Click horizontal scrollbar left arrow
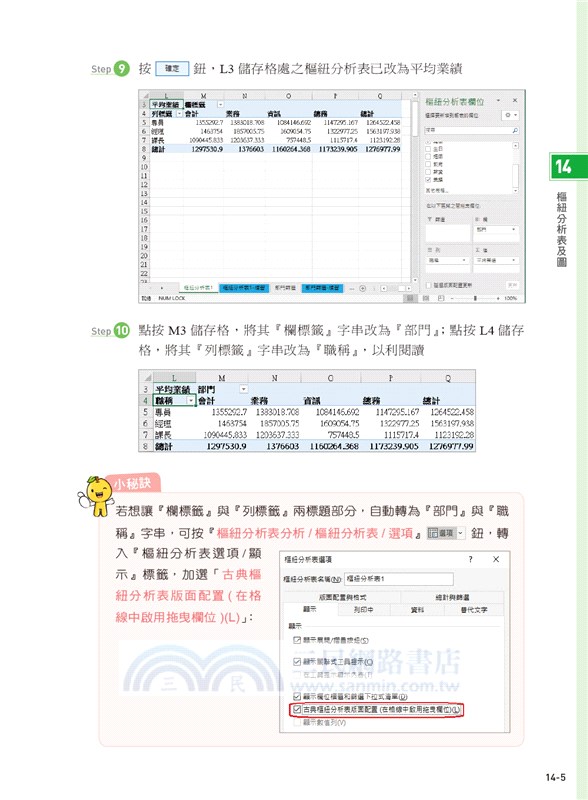The height and width of the screenshot is (800, 588). (384, 288)
